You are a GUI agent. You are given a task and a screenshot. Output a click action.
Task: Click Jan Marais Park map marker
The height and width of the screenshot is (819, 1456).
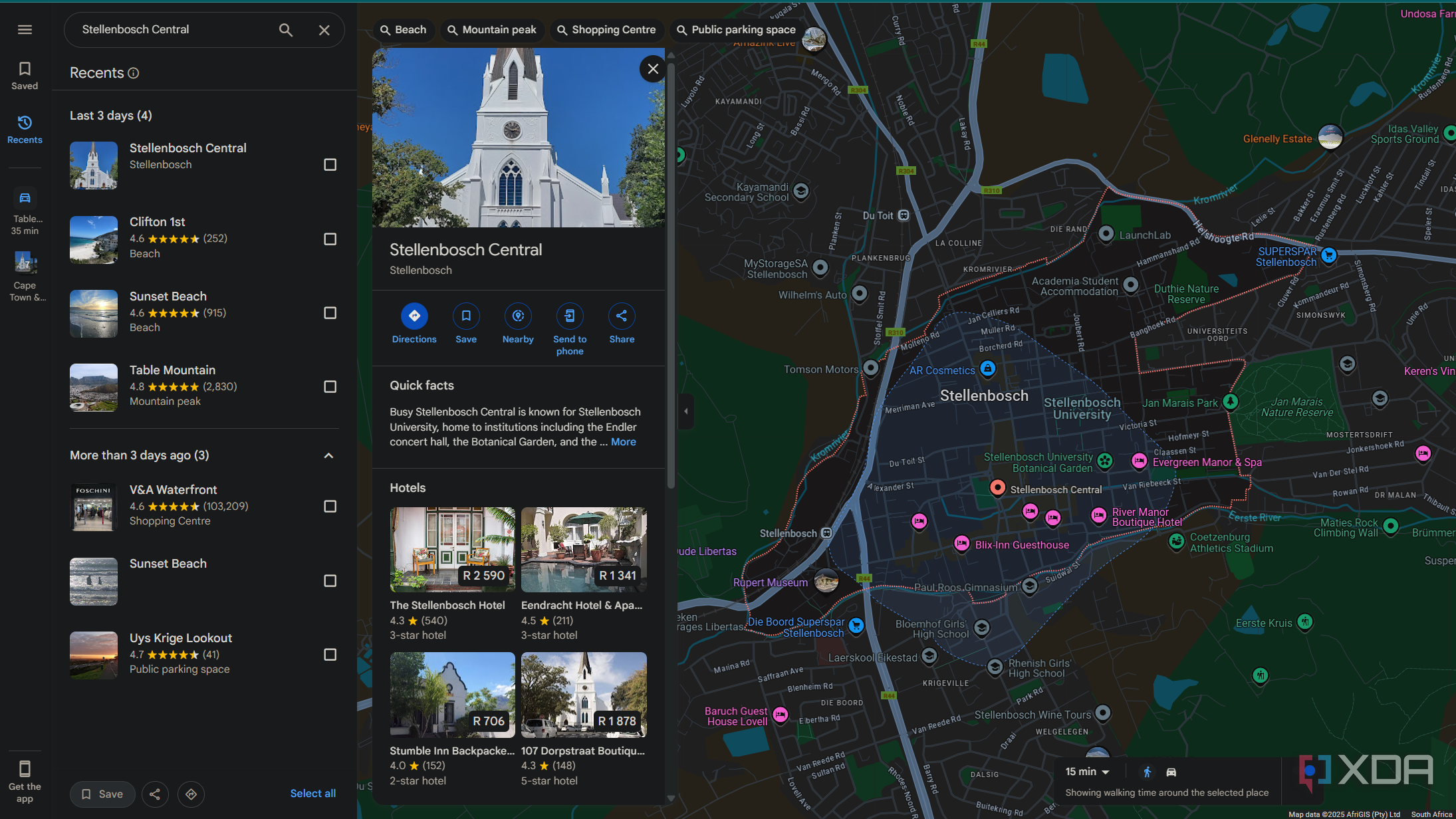[1231, 402]
